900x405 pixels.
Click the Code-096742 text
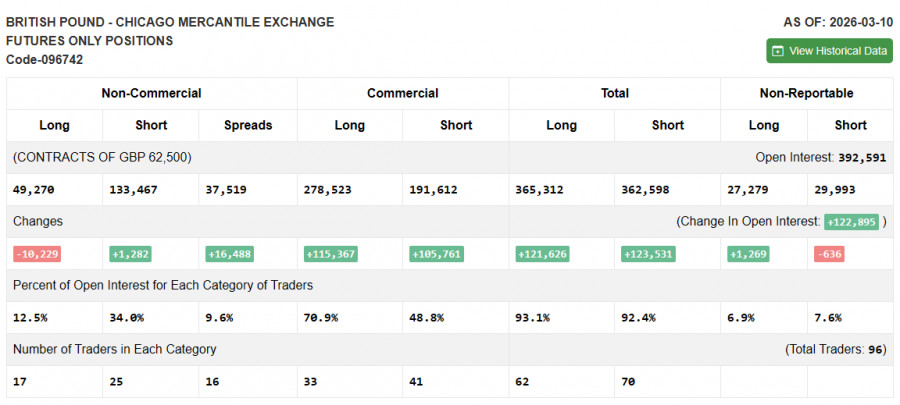tap(44, 59)
